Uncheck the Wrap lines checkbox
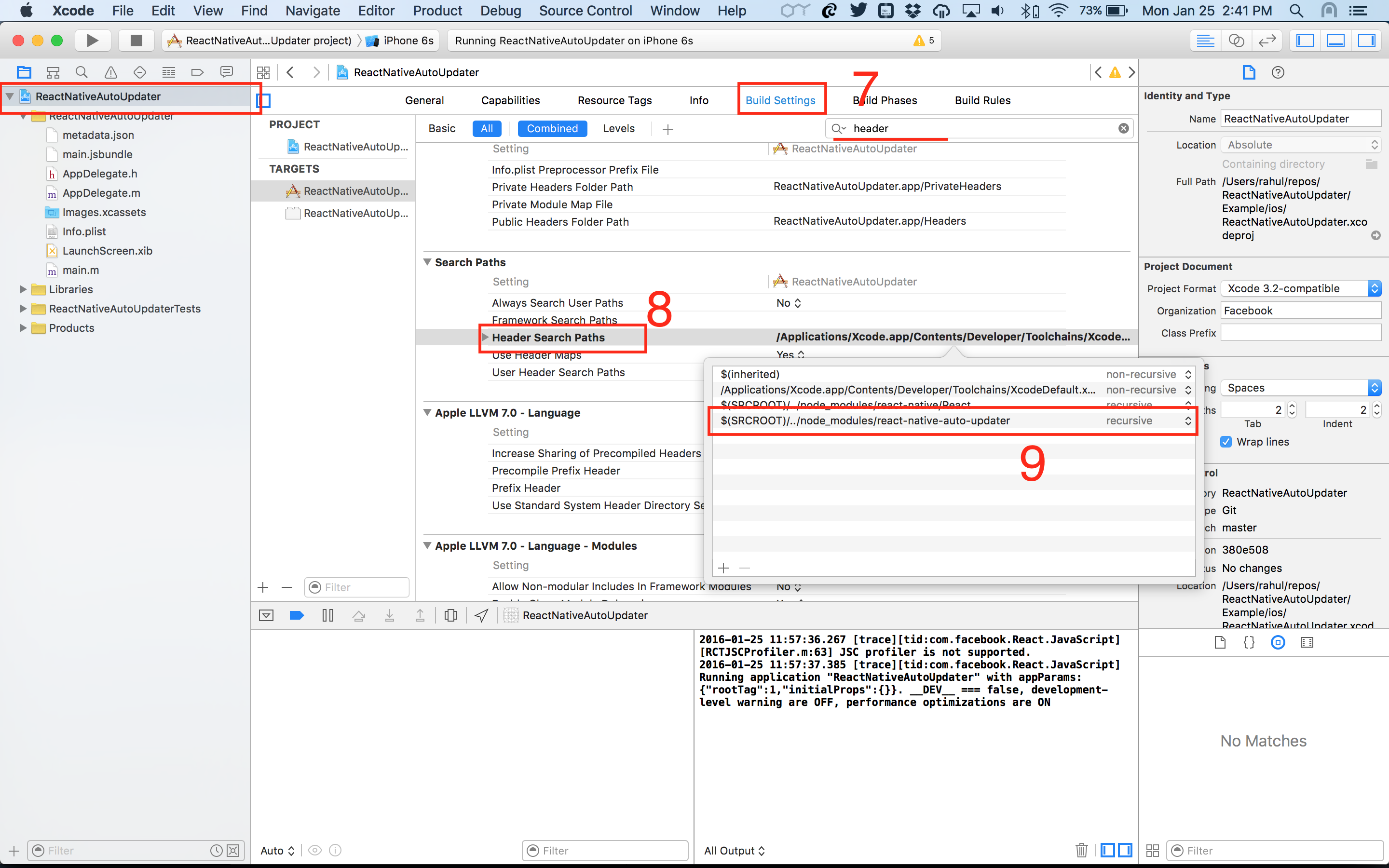Viewport: 1389px width, 868px height. pos(1226,441)
